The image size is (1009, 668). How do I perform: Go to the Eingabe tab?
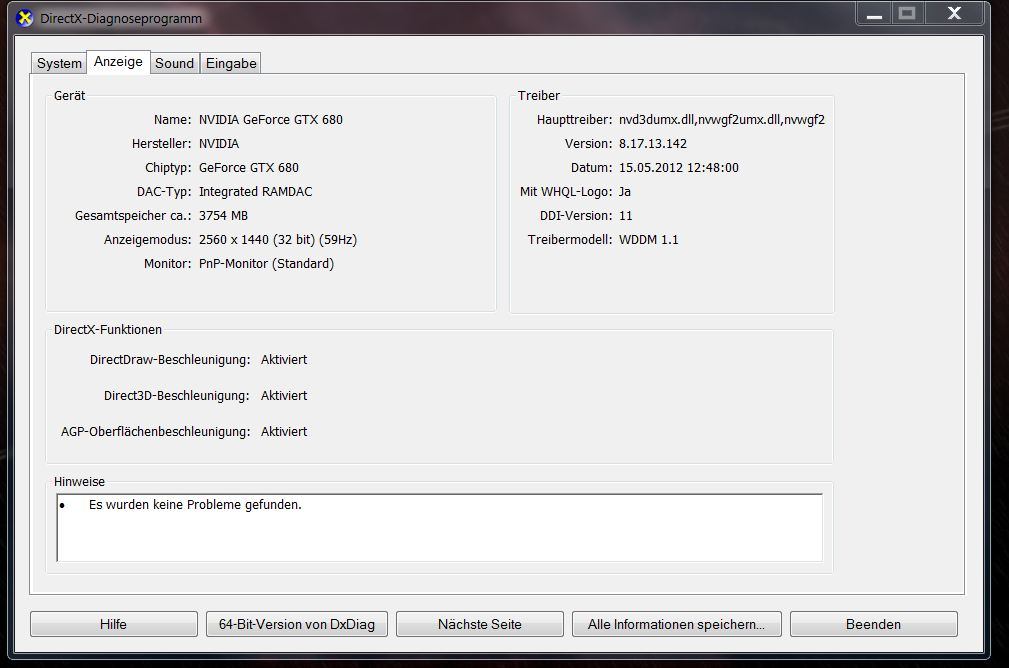tap(231, 63)
